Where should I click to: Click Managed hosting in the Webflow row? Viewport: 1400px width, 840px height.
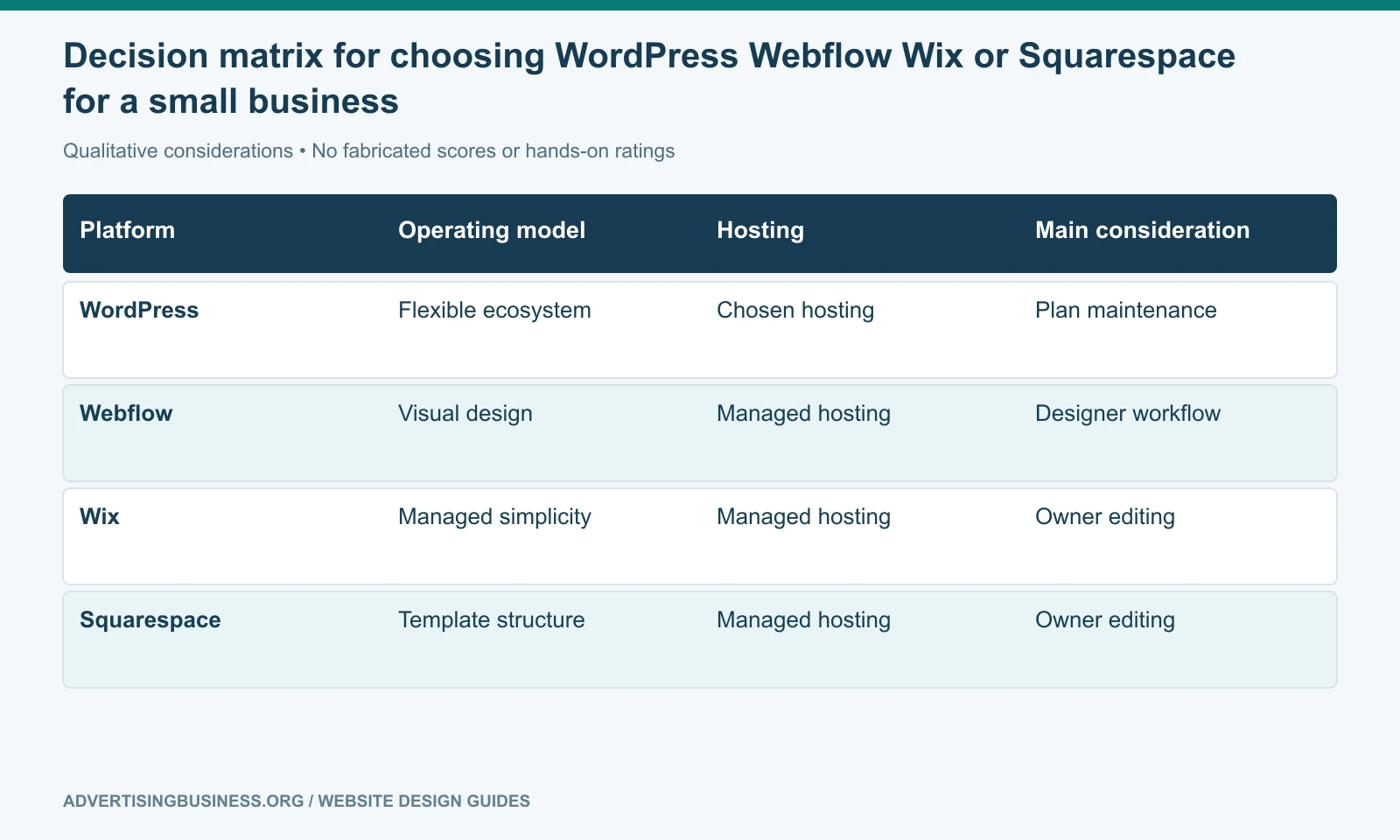click(803, 413)
